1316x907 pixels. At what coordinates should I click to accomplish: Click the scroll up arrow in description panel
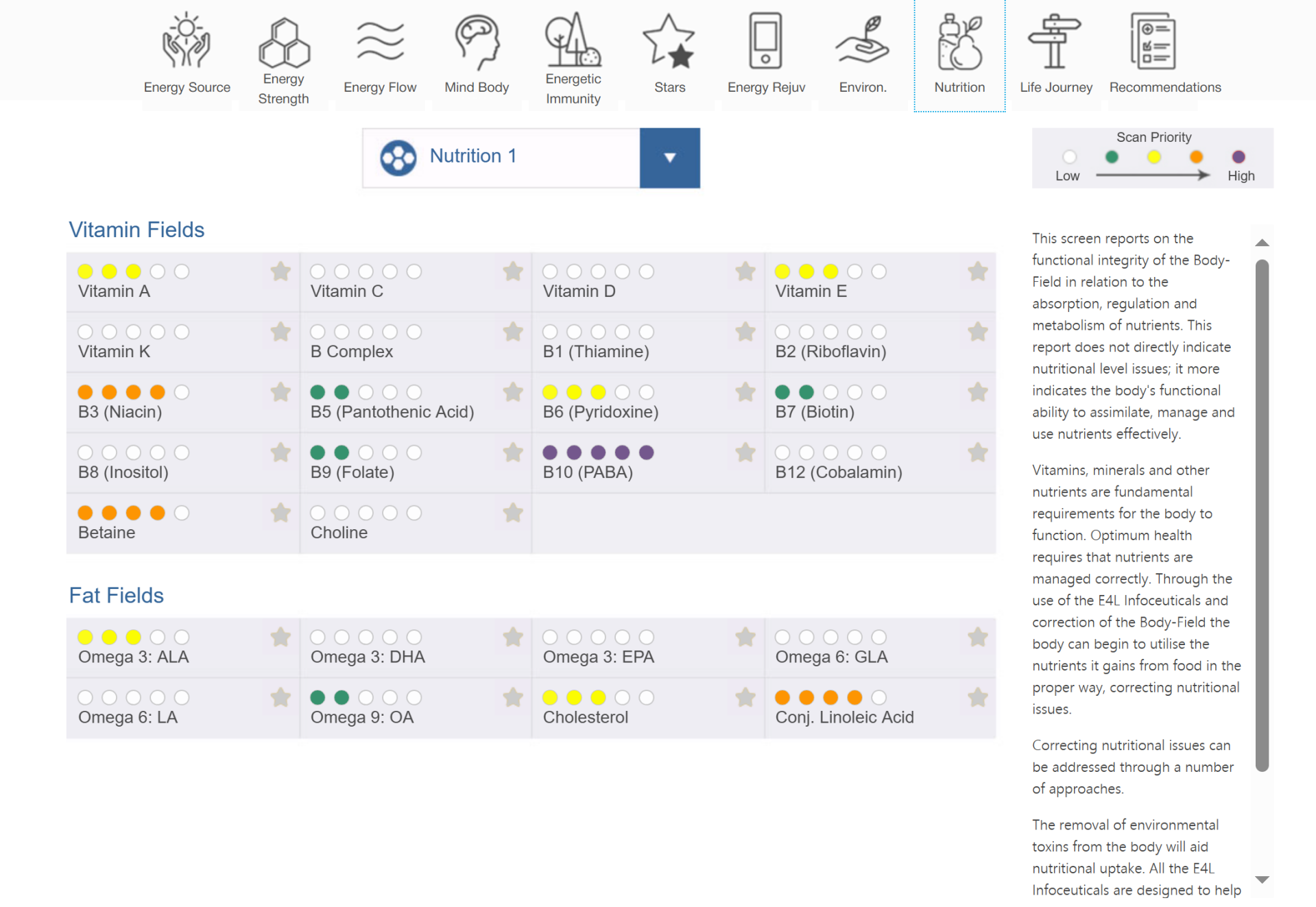(1262, 243)
